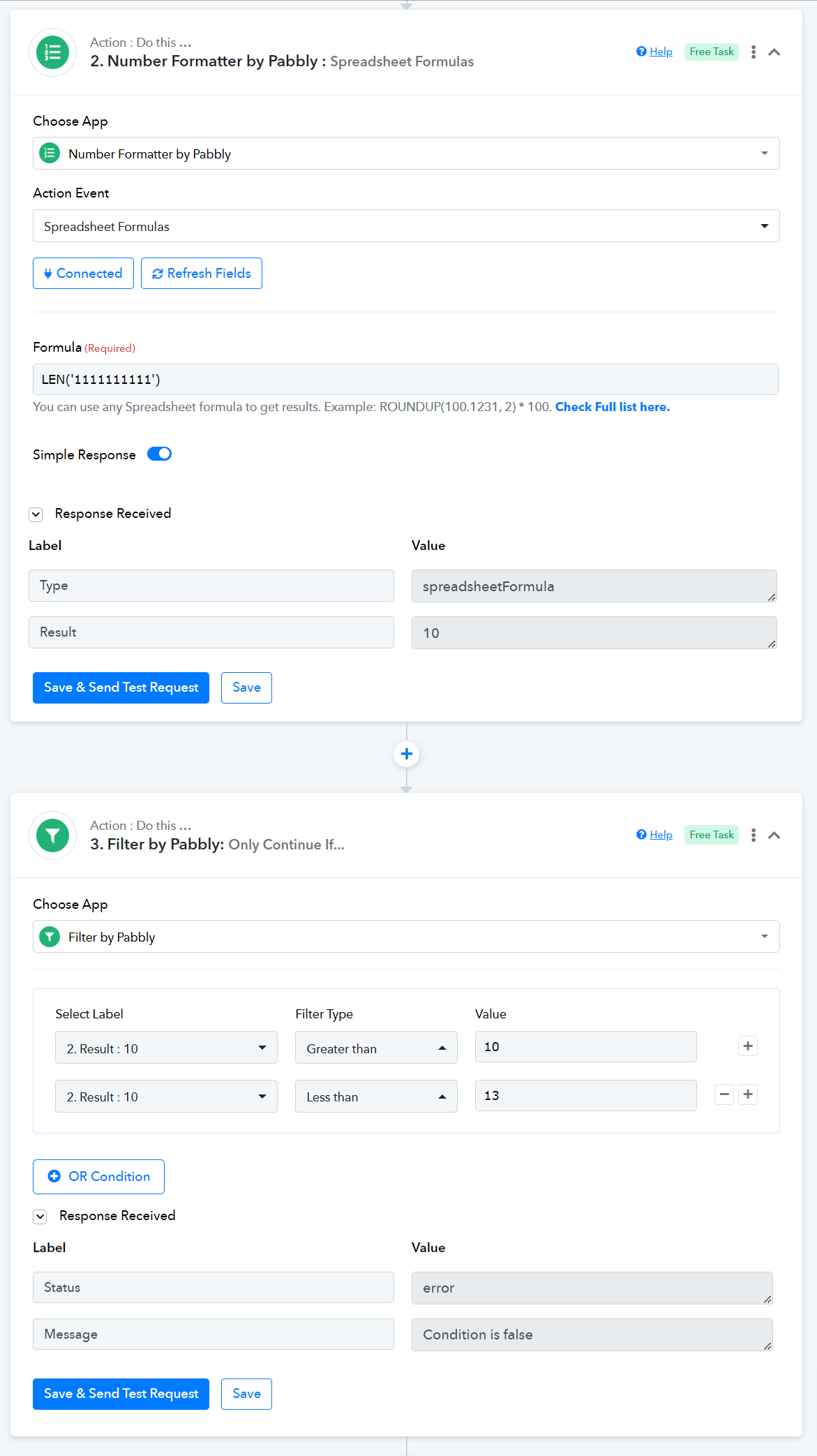
Task: Click Refresh Fields button
Action: 202,274
